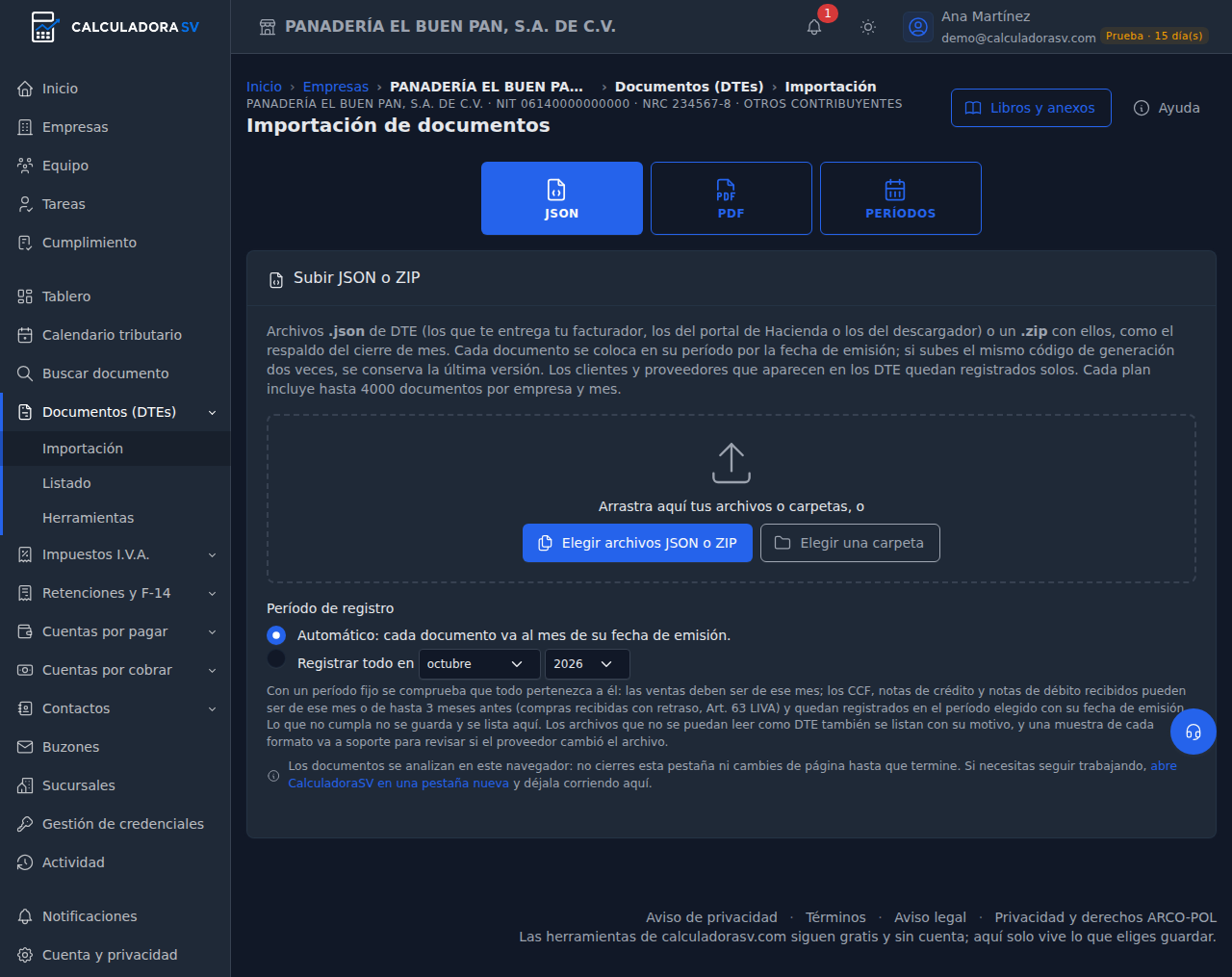
Task: Click the Tablero dashboard icon in sidebar
Action: tap(25, 296)
